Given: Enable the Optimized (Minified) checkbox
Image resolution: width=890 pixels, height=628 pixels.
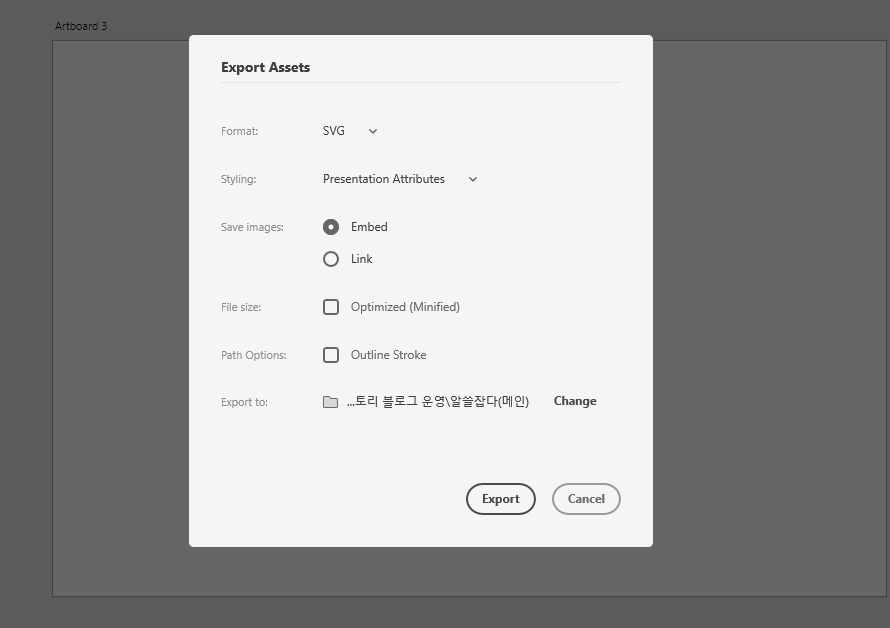Looking at the screenshot, I should click(331, 307).
